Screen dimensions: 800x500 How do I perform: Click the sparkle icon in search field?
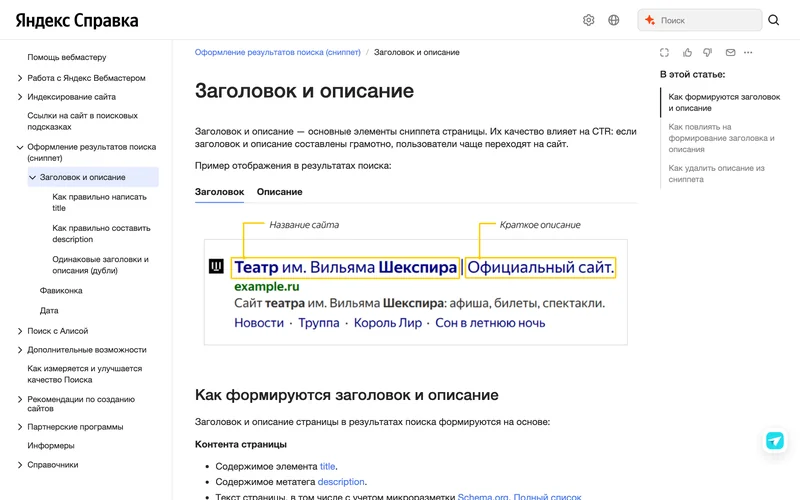pos(649,20)
